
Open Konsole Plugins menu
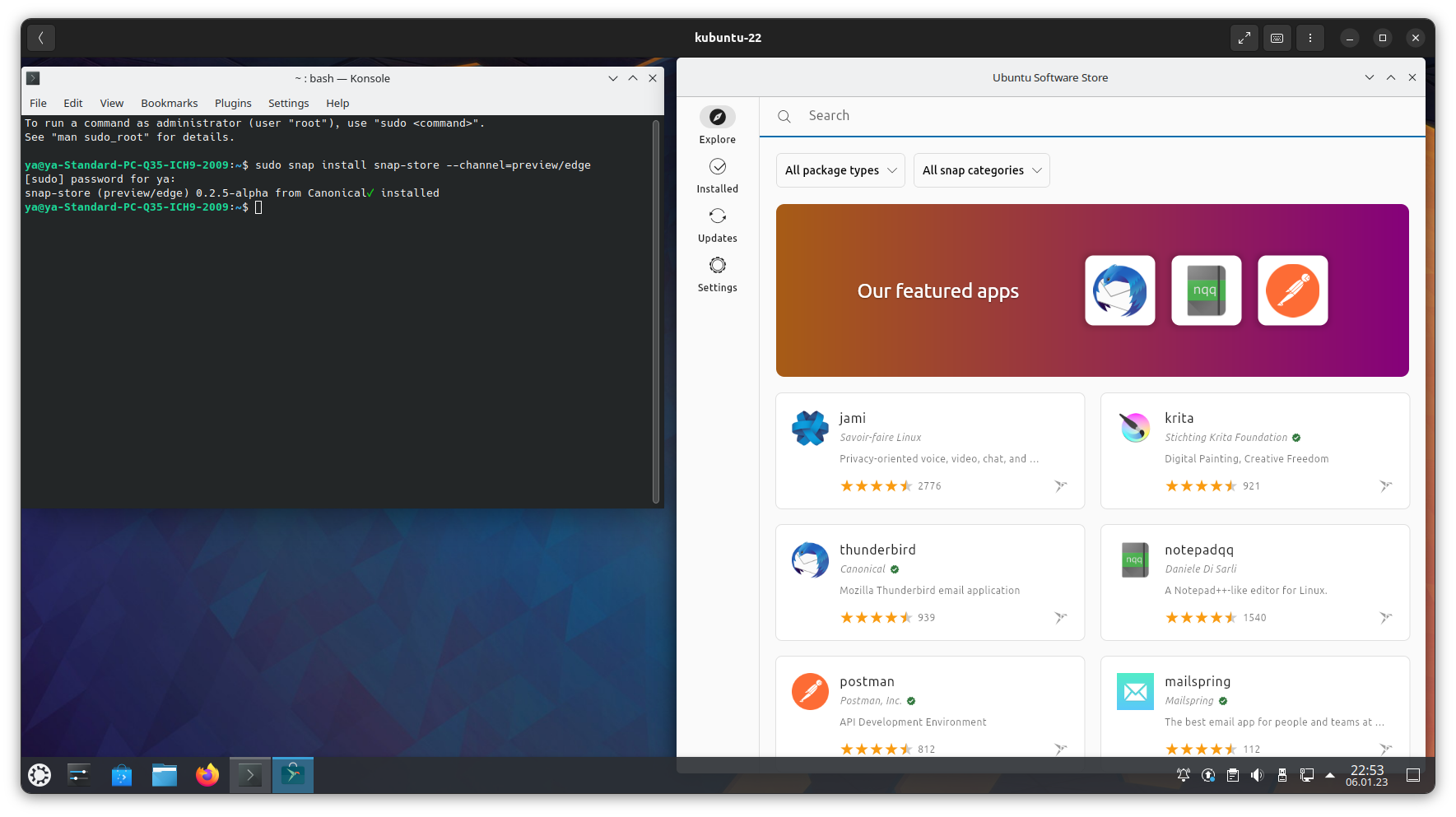[x=233, y=104]
